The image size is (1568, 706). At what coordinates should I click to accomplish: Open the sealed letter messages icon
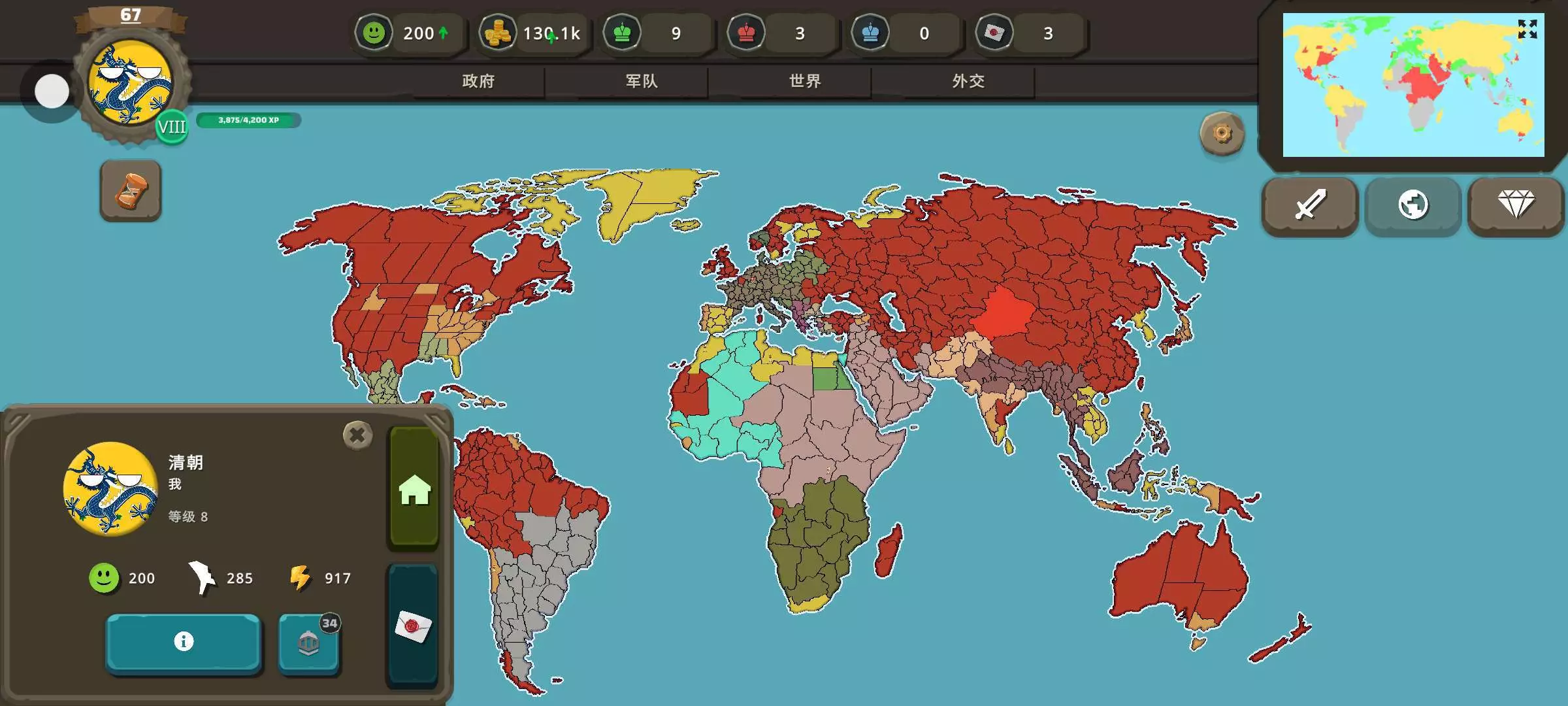point(413,626)
